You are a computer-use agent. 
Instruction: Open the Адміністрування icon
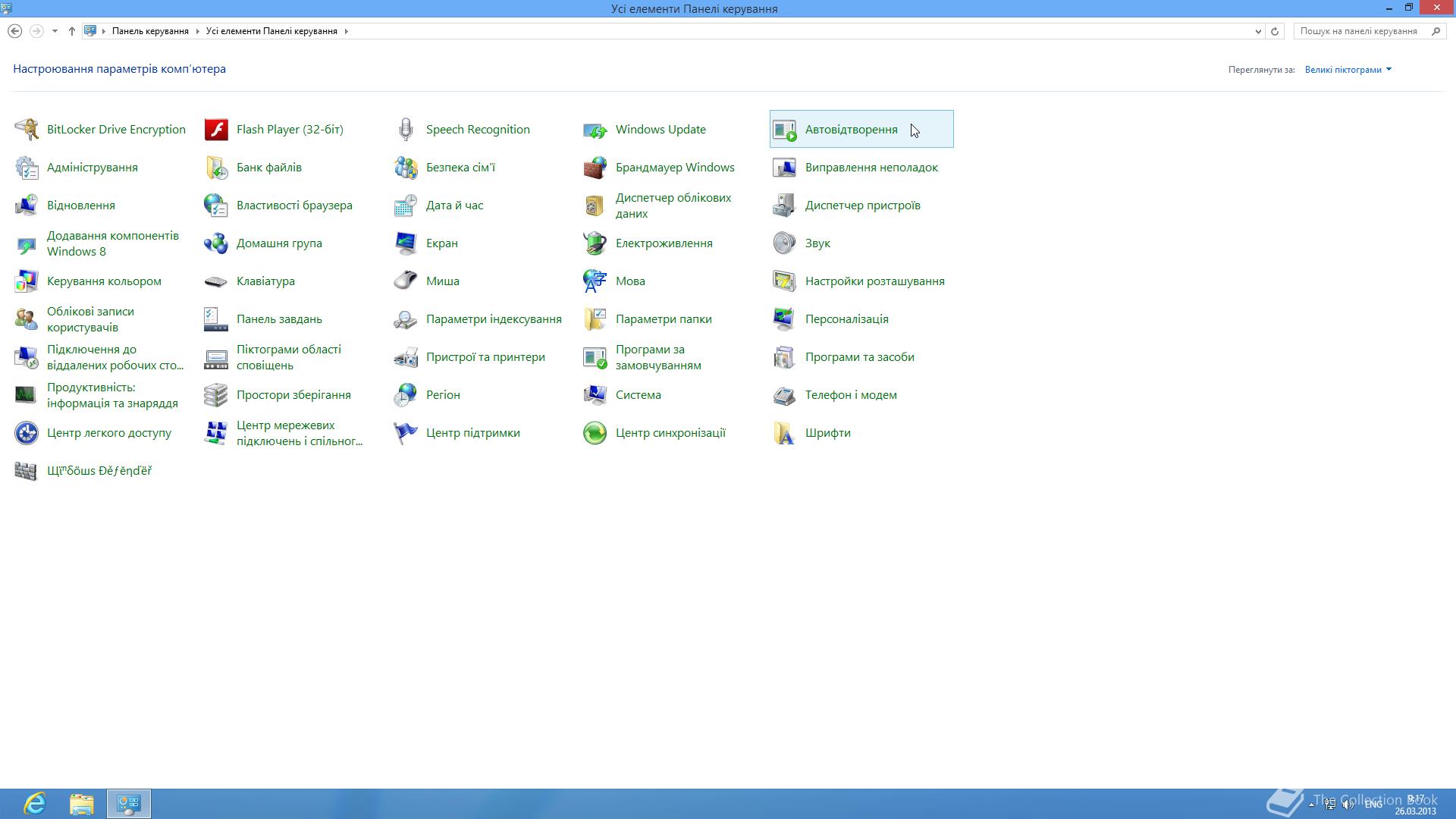click(x=27, y=168)
